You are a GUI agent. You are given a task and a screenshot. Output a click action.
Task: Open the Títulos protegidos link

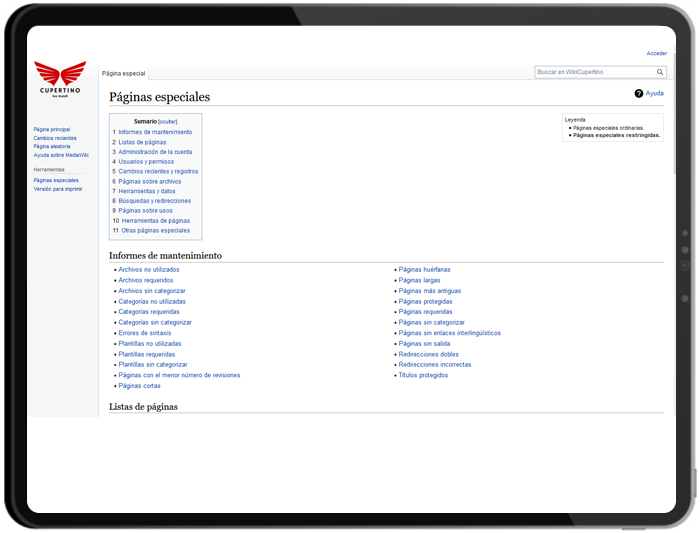[423, 375]
